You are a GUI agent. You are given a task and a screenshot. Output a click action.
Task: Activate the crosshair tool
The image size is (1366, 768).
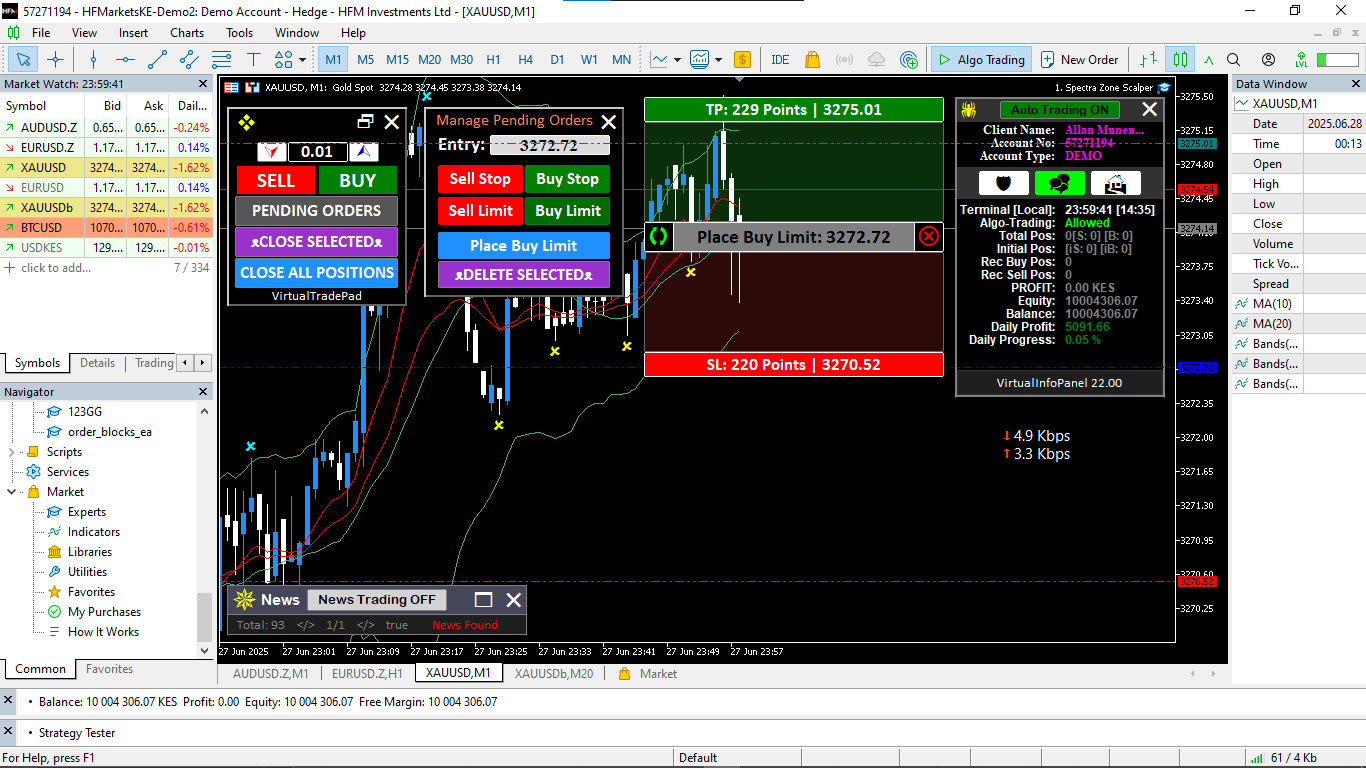tap(56, 59)
